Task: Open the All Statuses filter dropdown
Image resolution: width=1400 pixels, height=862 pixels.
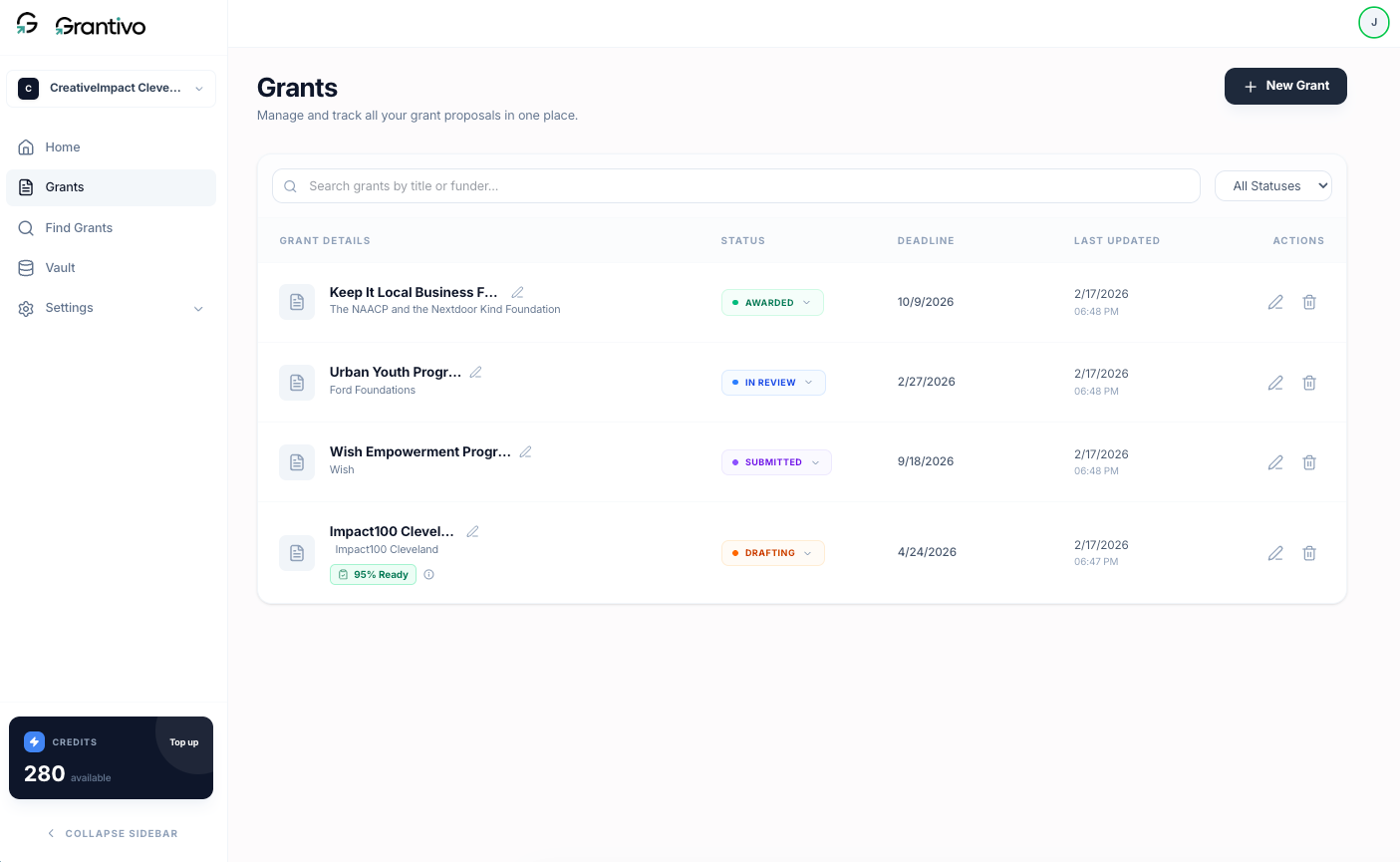Action: [1272, 185]
